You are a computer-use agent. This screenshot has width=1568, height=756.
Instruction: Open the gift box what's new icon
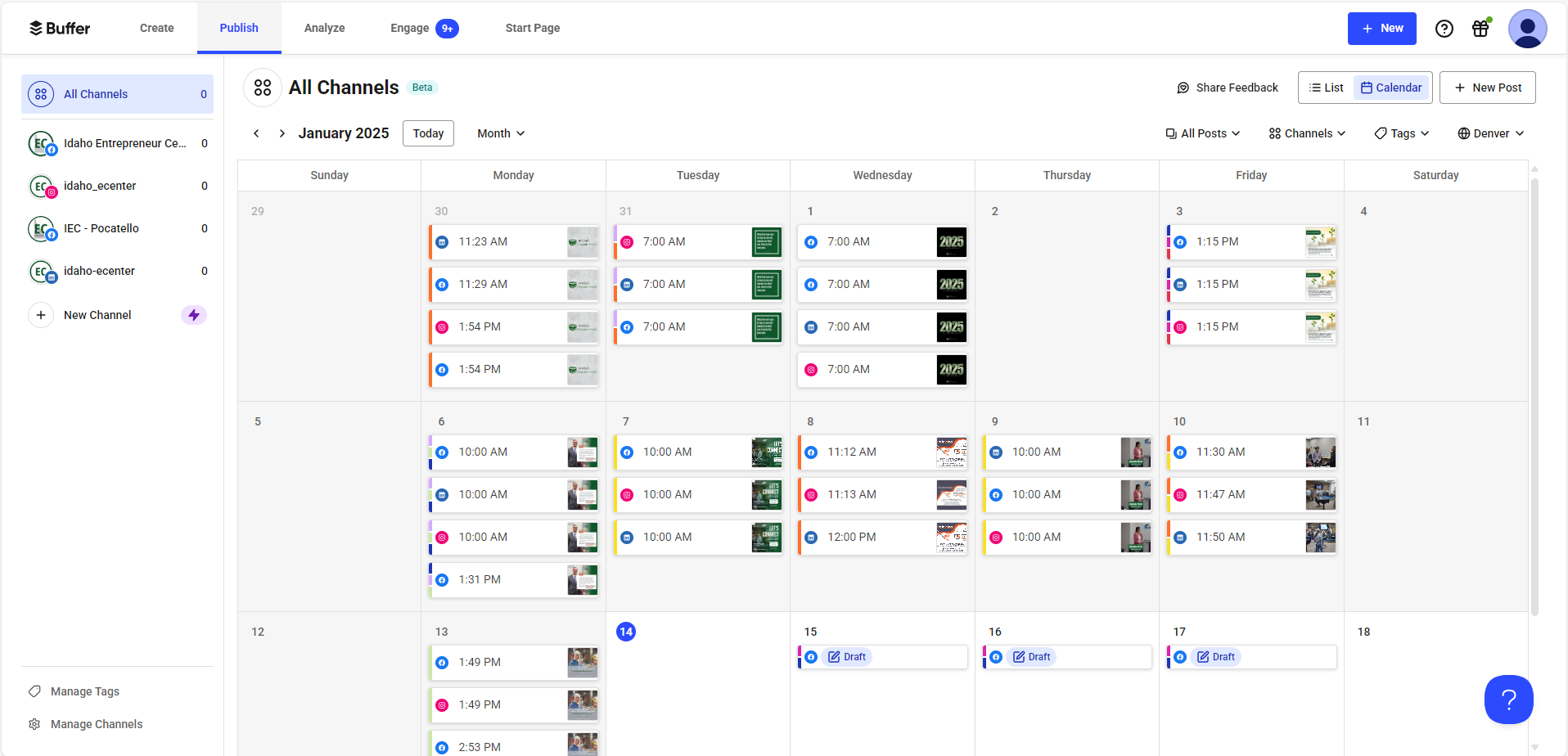point(1480,29)
